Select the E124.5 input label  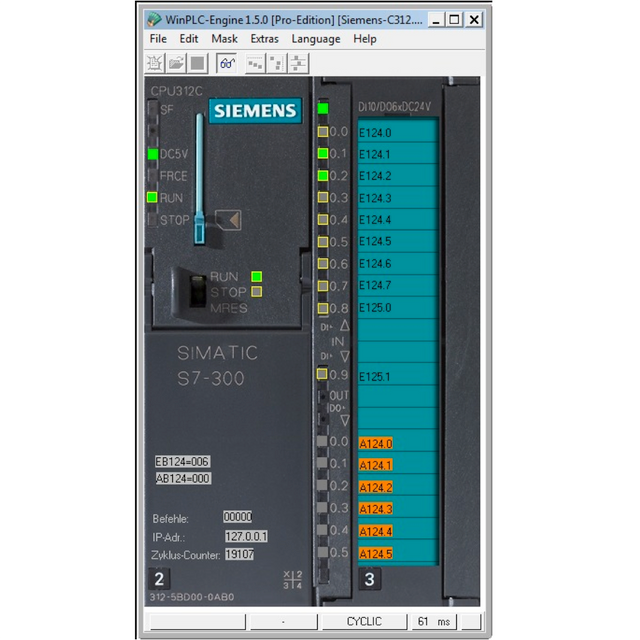(375, 242)
